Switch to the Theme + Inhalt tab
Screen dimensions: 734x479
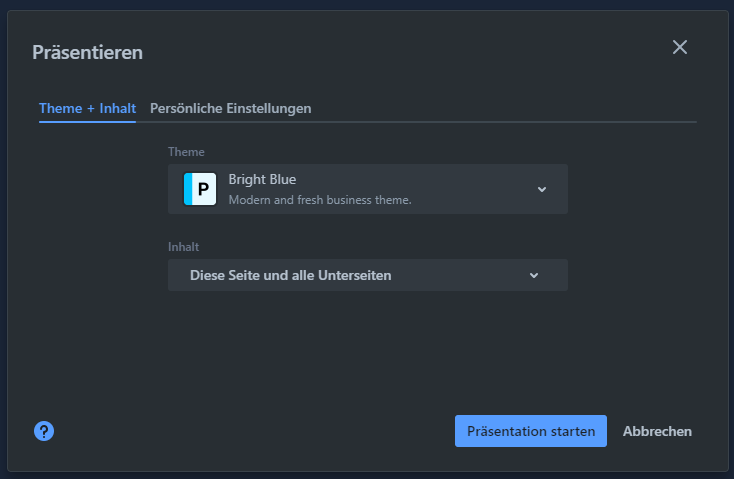[87, 108]
